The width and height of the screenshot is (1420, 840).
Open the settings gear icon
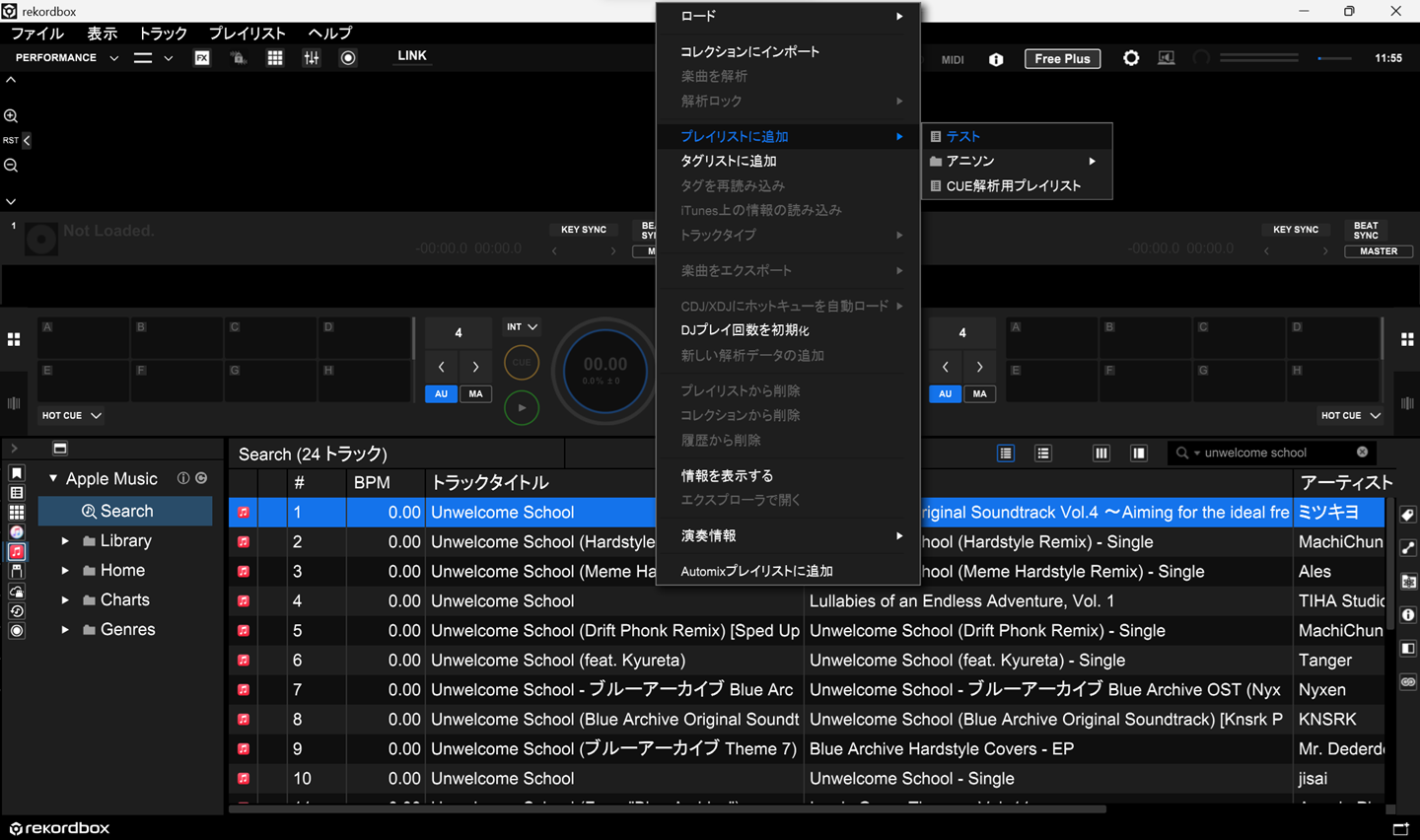pos(1131,58)
